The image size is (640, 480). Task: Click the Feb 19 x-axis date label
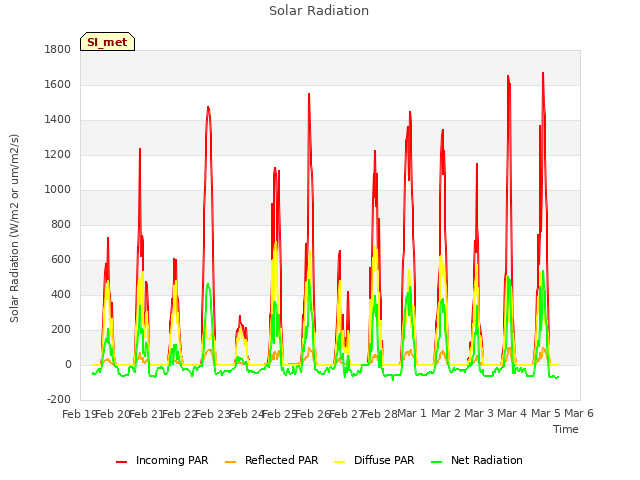(x=79, y=414)
